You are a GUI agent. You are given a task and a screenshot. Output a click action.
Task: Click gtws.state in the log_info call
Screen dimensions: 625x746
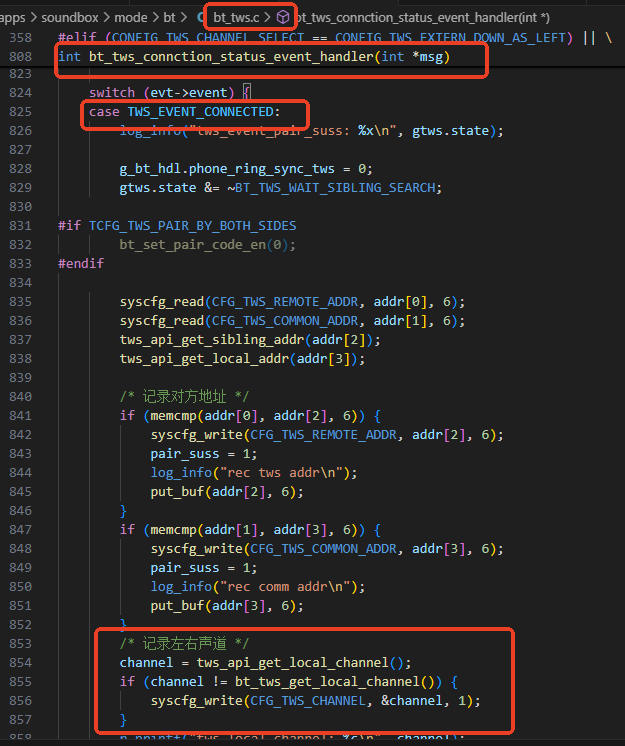point(450,131)
